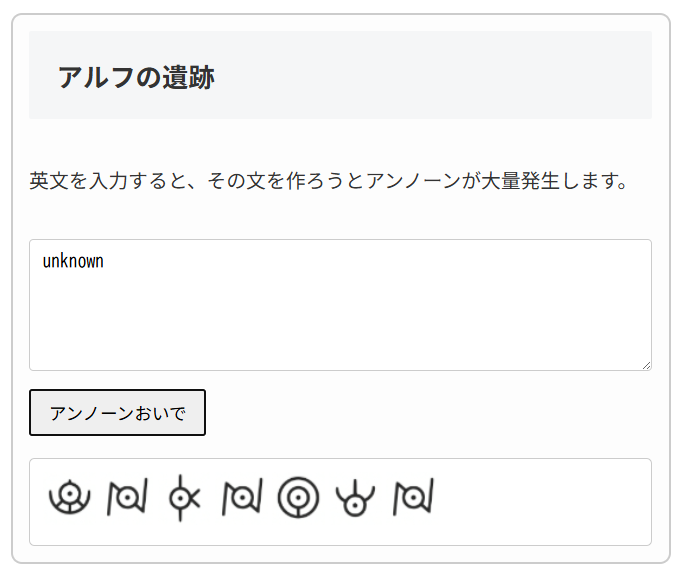Screen dimensions: 685x587
Task: Select the concentric-circle Unown O glyph
Action: [x=298, y=497]
